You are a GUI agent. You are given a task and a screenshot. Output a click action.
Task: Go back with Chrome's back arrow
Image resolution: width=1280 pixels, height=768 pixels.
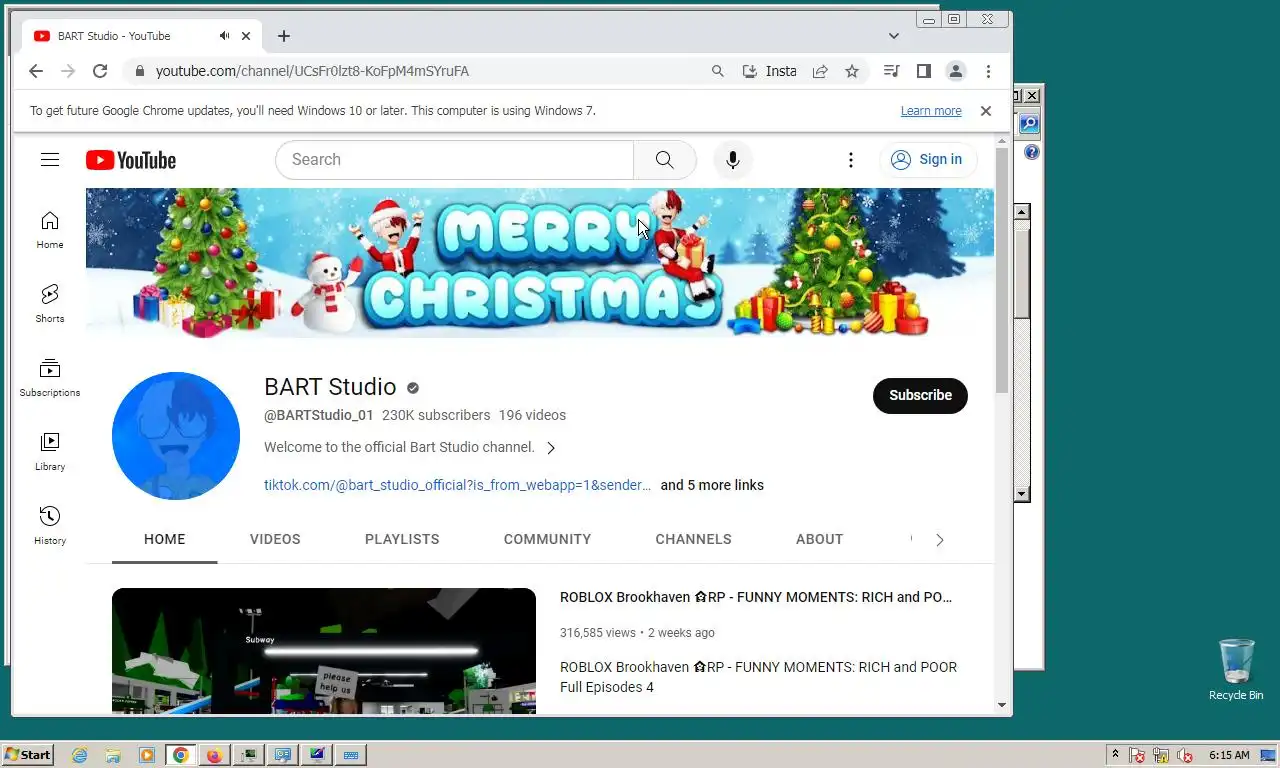tap(36, 71)
